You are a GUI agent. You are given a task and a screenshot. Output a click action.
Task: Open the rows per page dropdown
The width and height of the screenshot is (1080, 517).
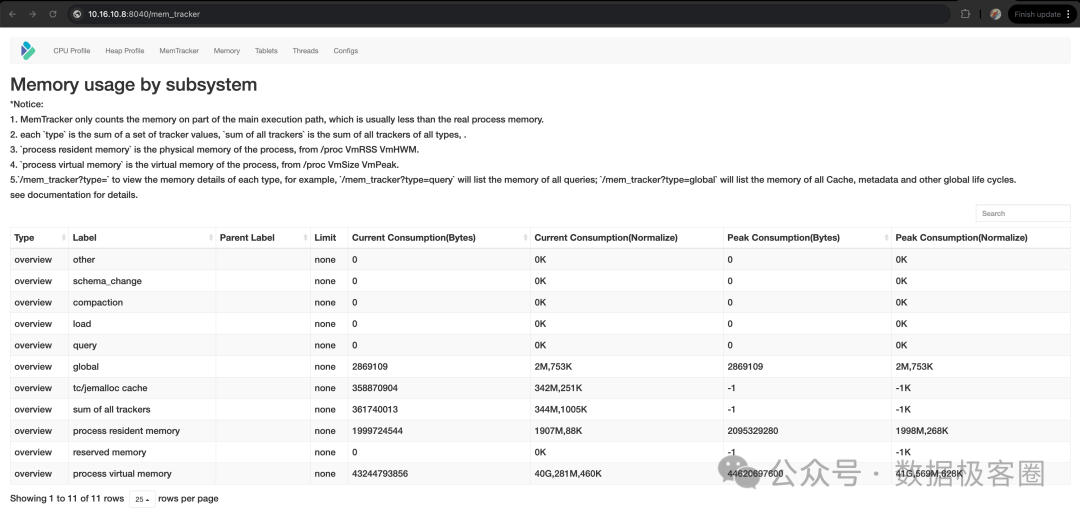[x=142, y=499]
